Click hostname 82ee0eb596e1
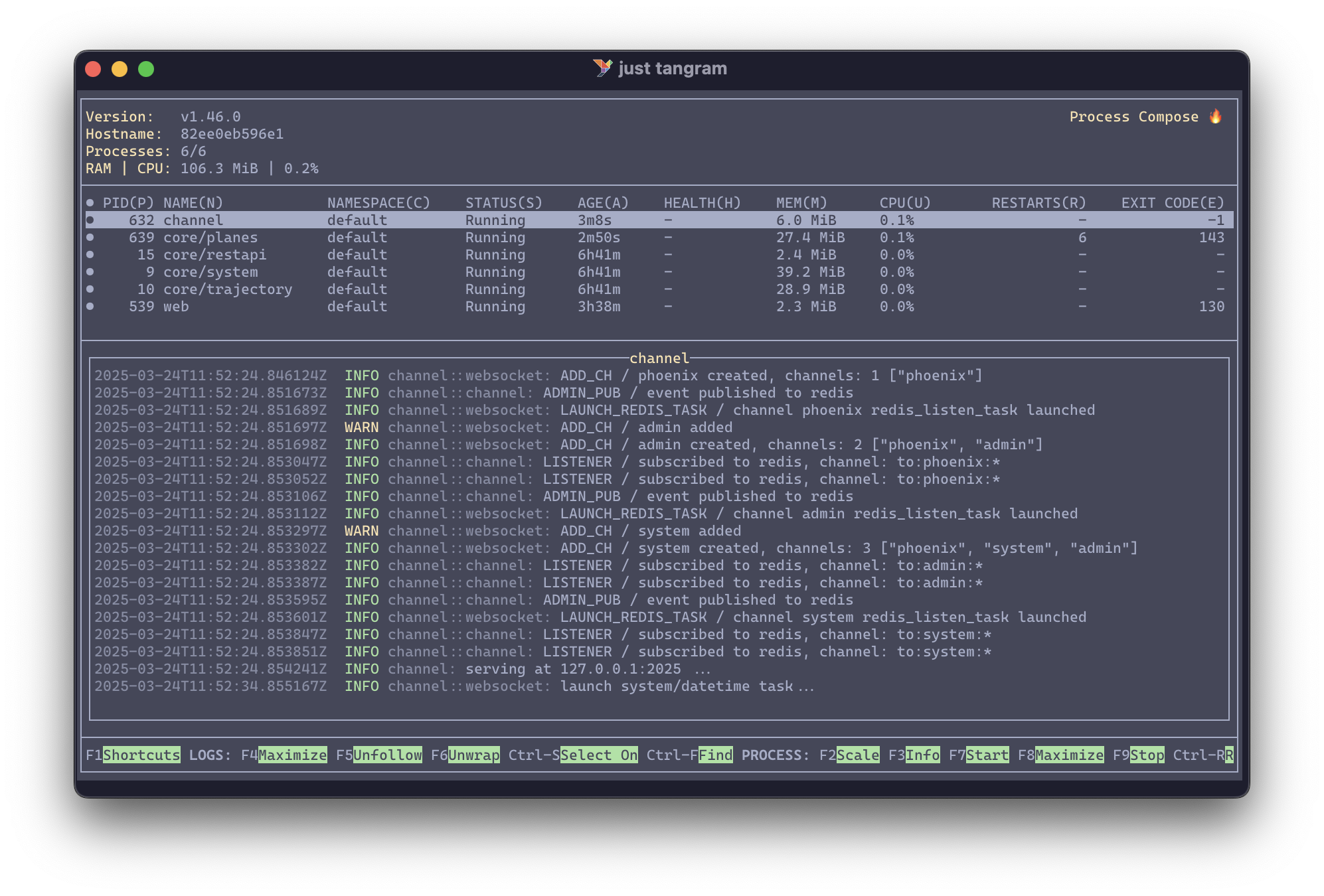This screenshot has height=896, width=1324. (232, 133)
